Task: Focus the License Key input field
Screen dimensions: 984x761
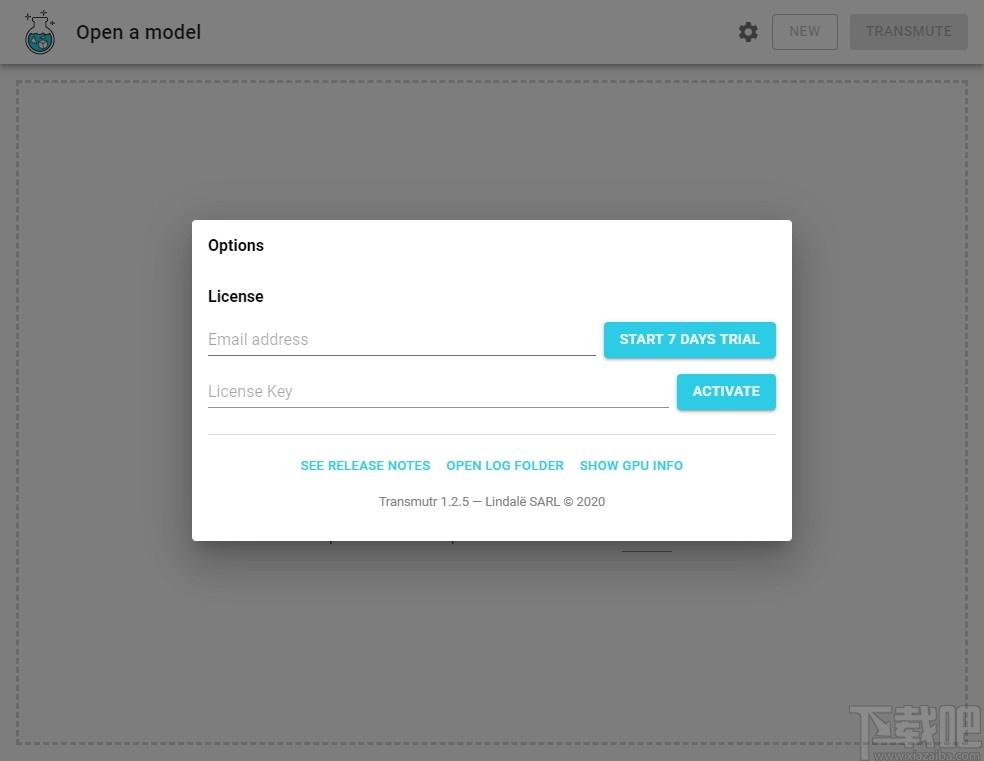Action: click(x=438, y=391)
